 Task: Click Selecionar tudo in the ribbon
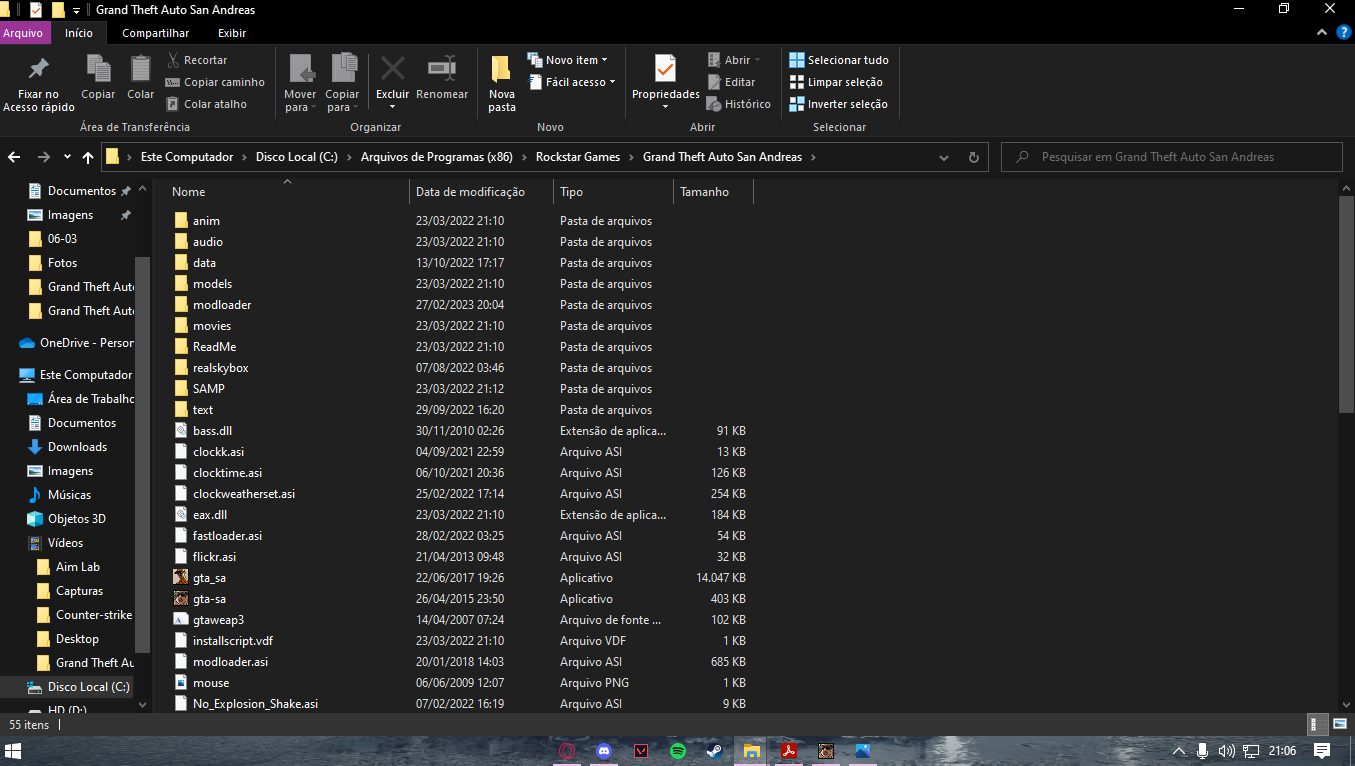tap(839, 60)
